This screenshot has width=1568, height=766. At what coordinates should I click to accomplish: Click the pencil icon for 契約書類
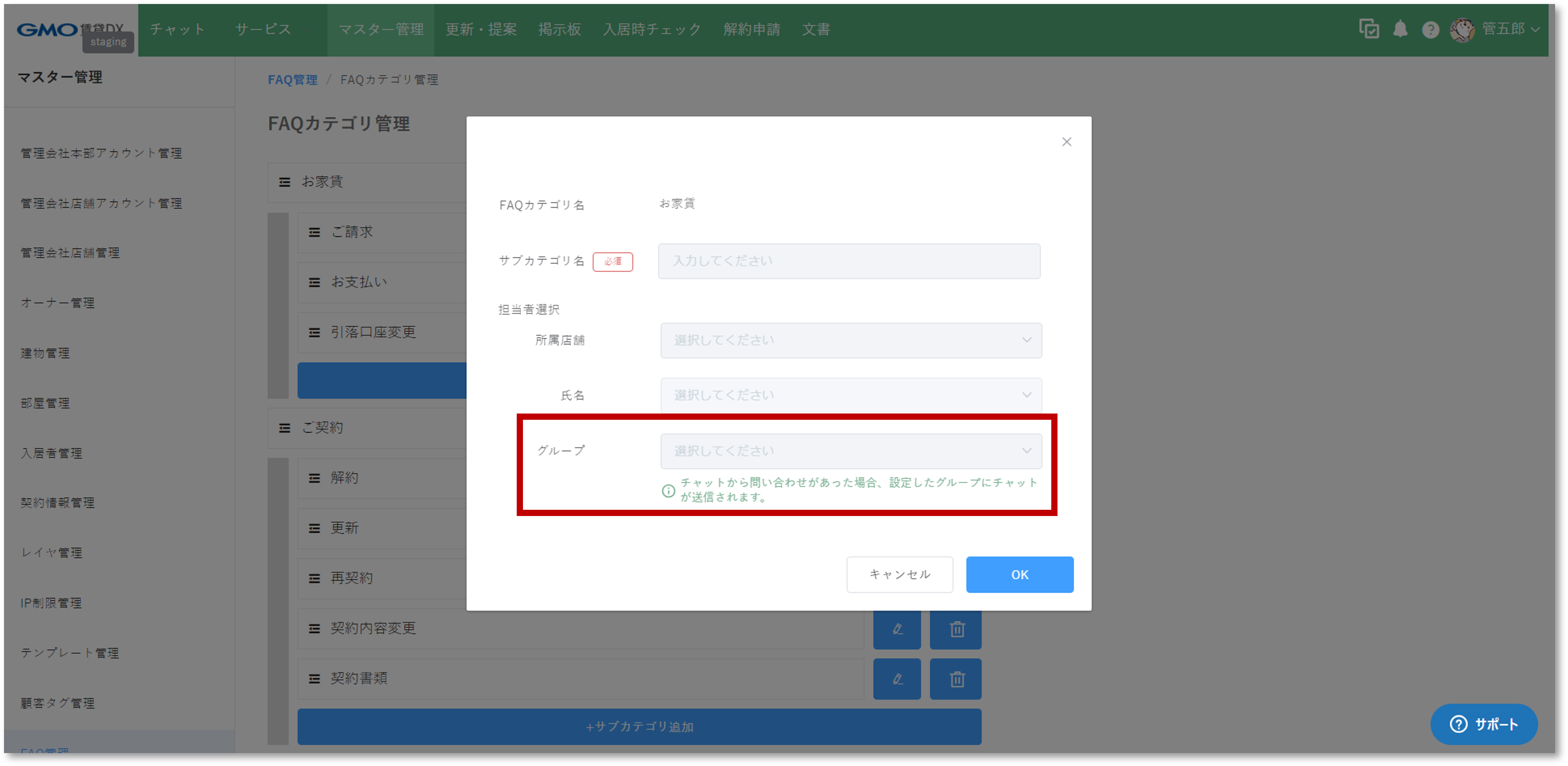click(x=897, y=679)
